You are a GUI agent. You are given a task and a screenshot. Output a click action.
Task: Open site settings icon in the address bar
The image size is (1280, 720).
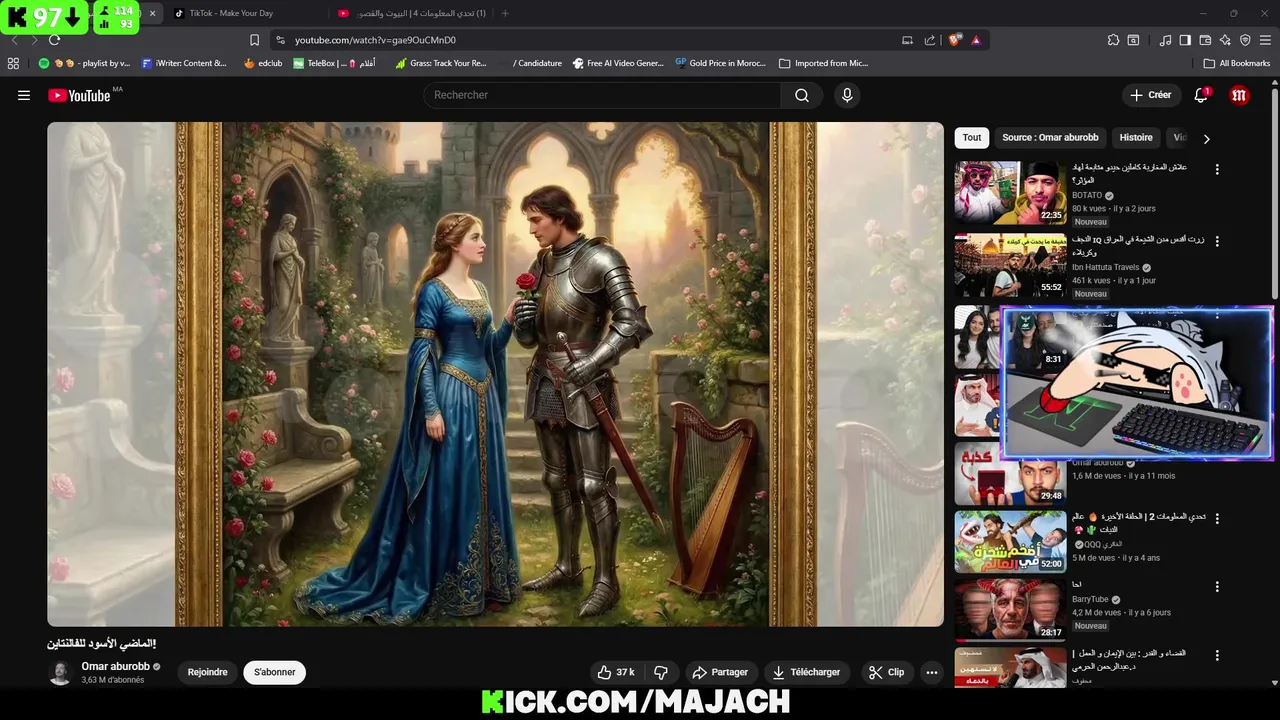tap(280, 40)
